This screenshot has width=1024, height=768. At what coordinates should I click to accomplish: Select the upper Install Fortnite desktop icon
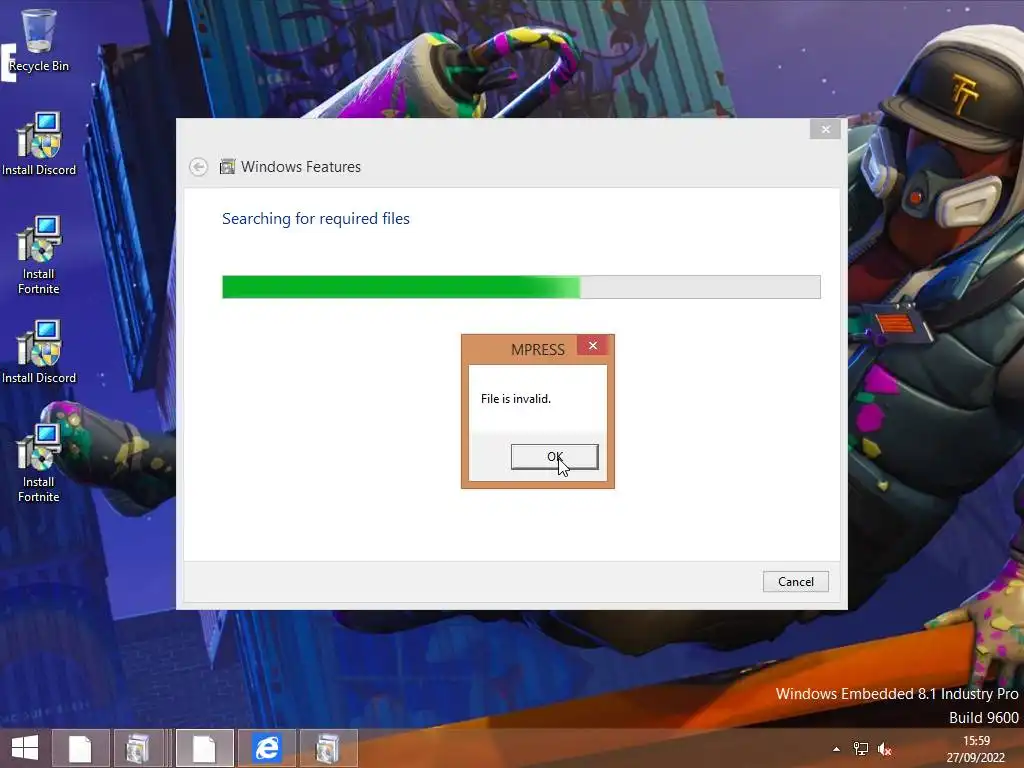pyautogui.click(x=39, y=255)
